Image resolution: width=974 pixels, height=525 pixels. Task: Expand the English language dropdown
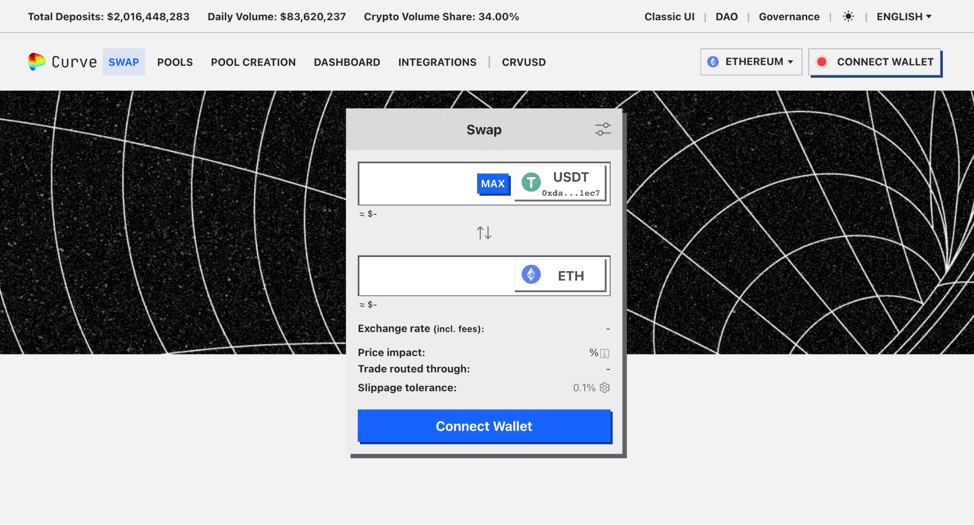click(x=903, y=17)
